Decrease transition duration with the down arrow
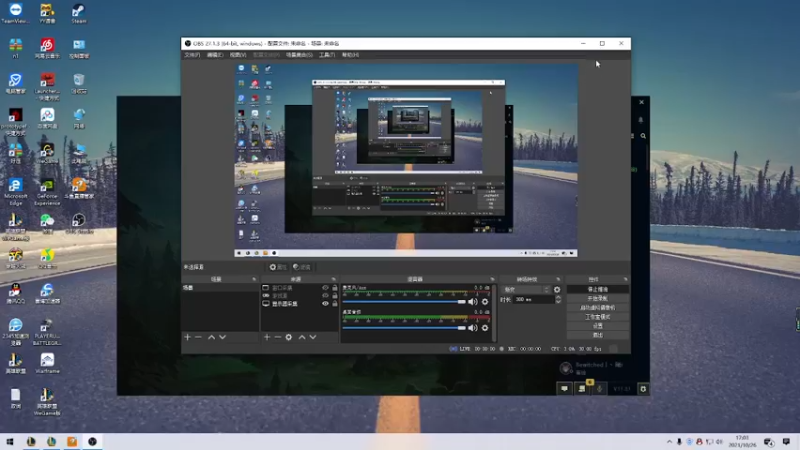800x450 pixels. click(x=558, y=302)
